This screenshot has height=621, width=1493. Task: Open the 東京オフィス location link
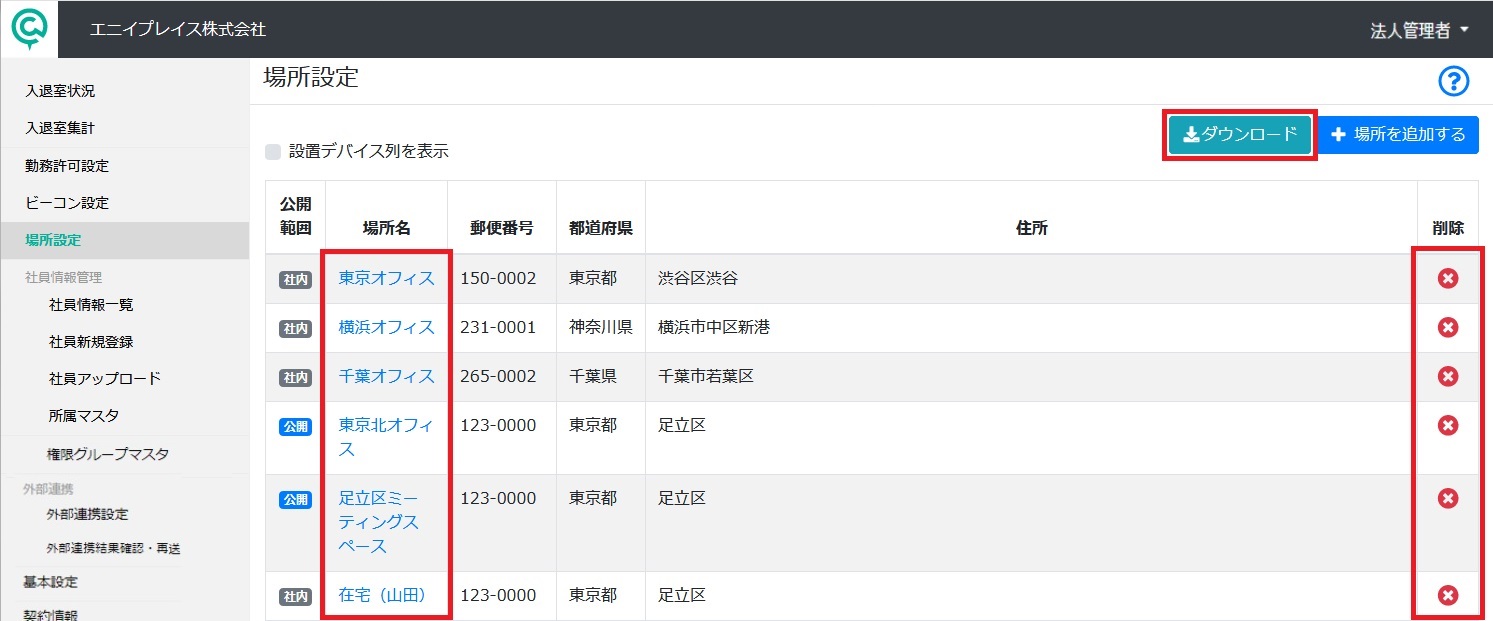point(387,278)
